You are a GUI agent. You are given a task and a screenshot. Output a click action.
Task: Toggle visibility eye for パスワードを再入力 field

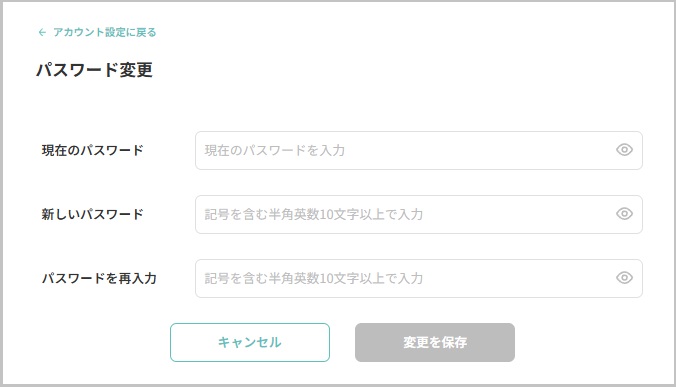point(624,278)
